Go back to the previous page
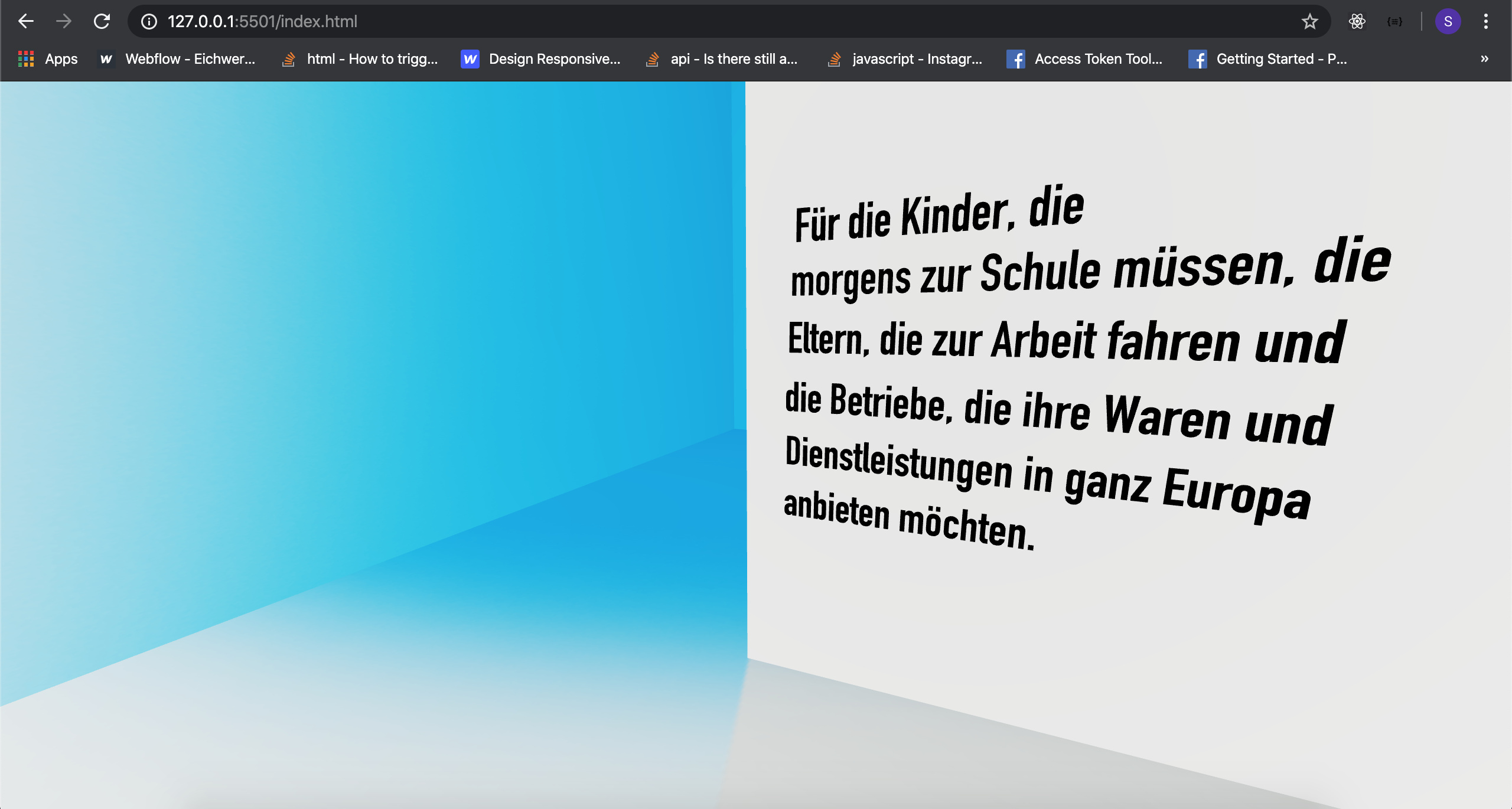The image size is (1512, 809). click(x=26, y=22)
